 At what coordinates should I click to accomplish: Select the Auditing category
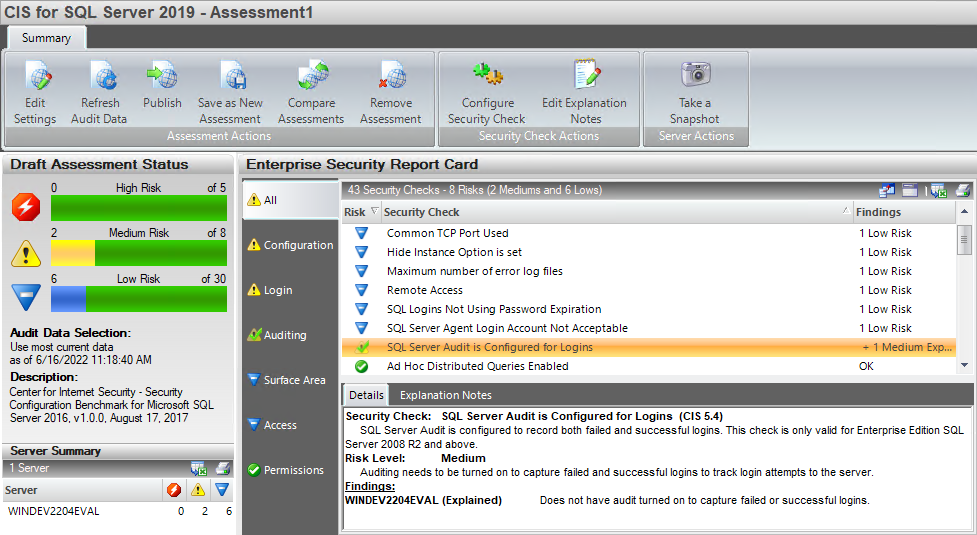click(290, 334)
